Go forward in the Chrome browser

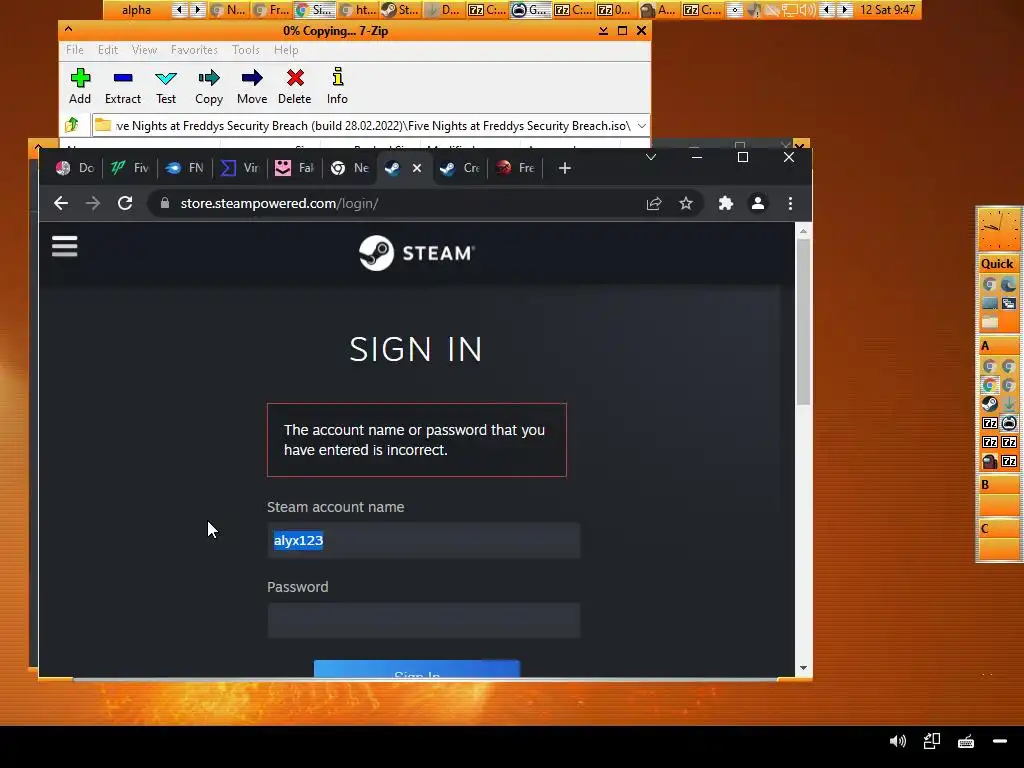93,203
